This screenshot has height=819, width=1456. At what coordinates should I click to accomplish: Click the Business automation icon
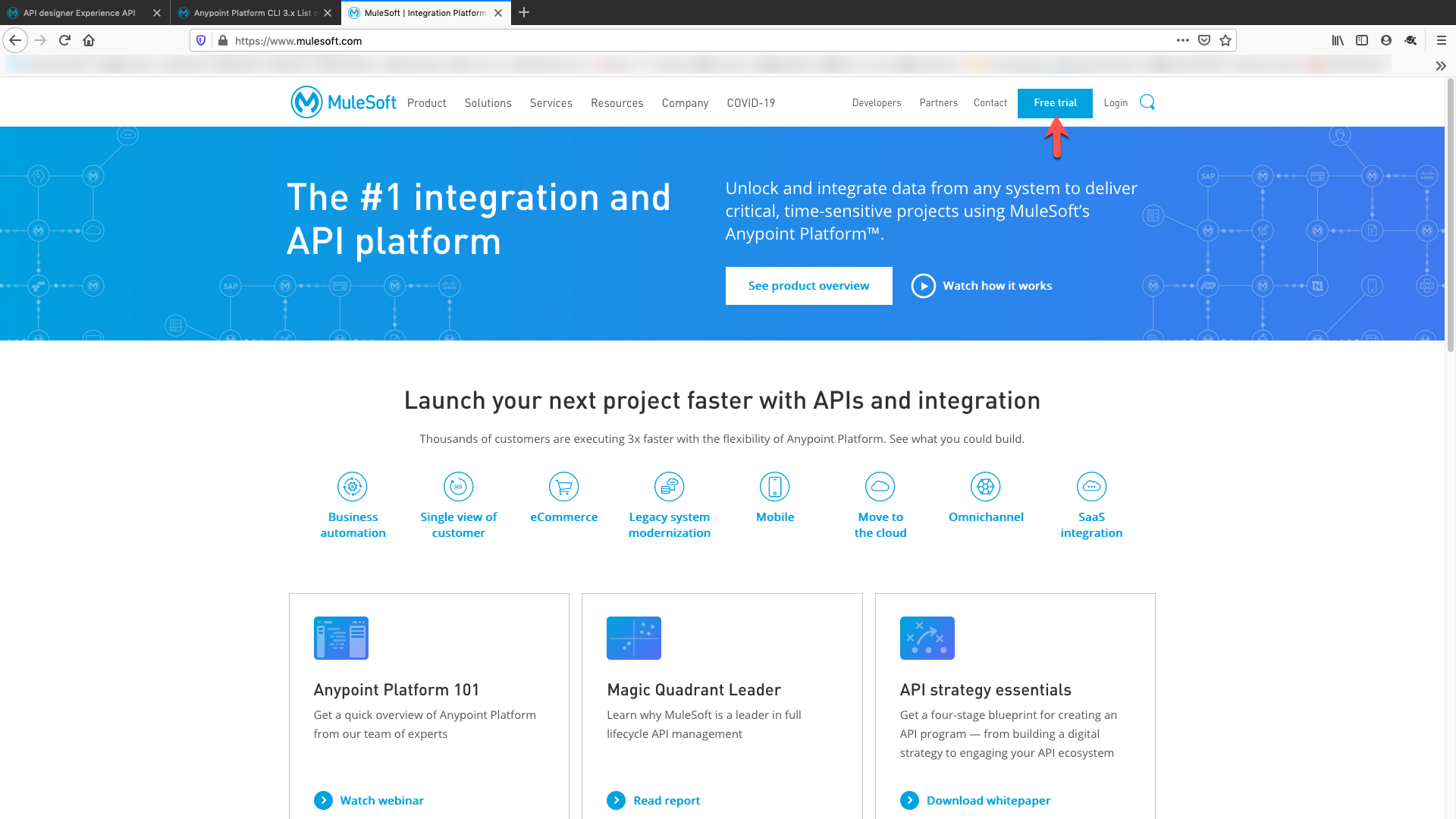point(353,487)
